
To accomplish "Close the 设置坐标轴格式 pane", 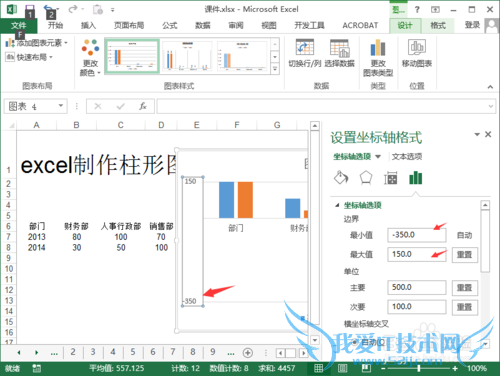I will [x=488, y=134].
